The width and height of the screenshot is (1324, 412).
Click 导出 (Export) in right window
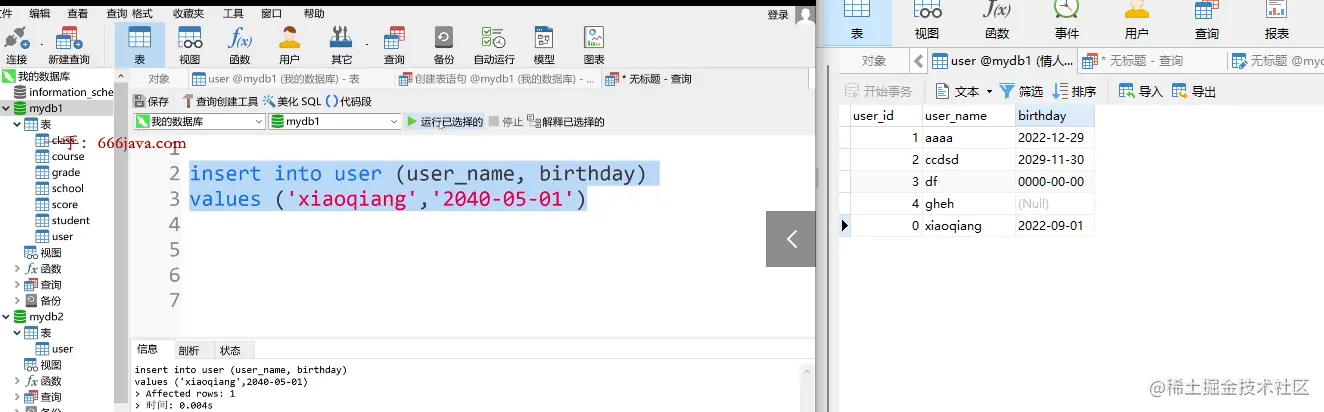coord(1194,91)
